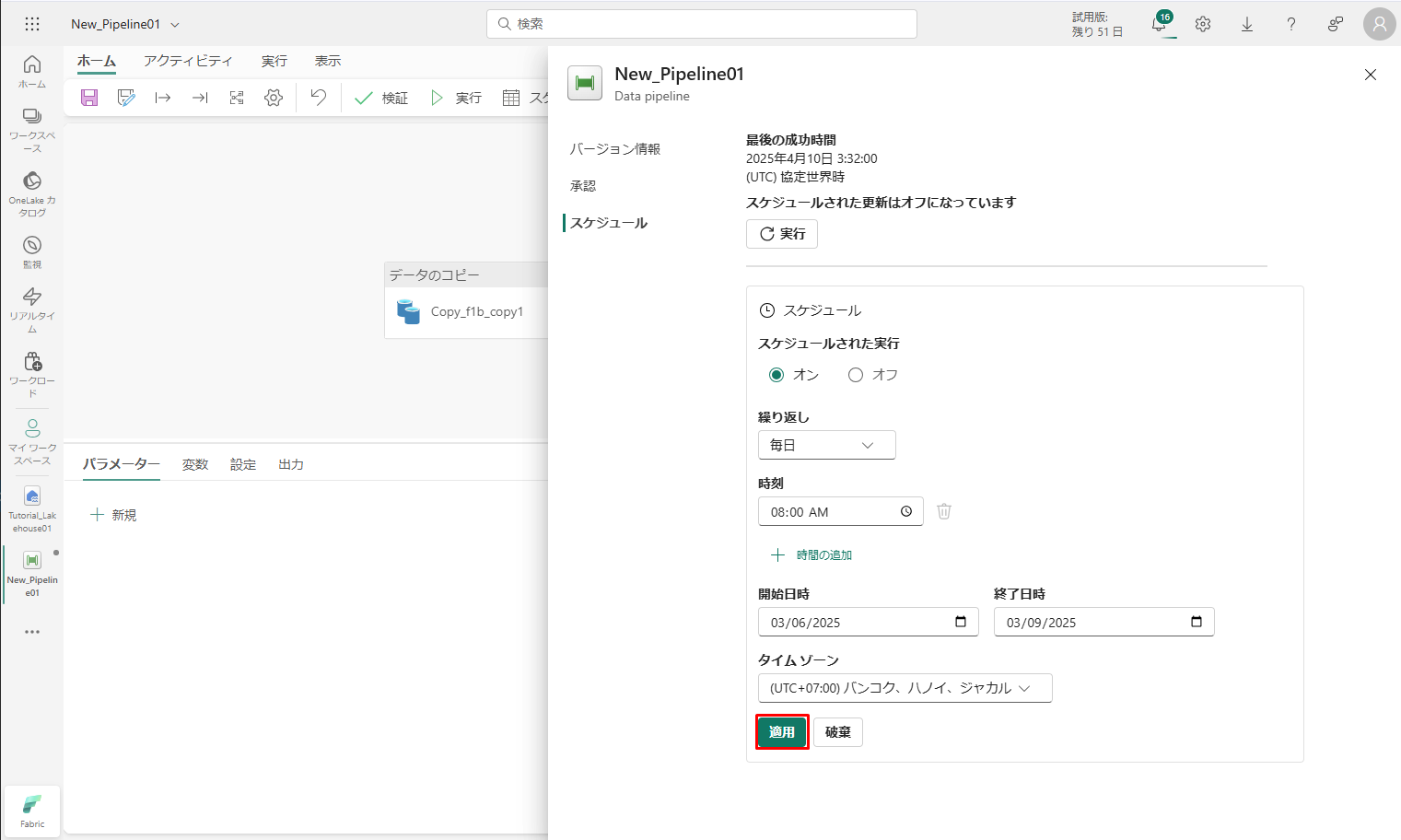
Task: Expand the 繰り返し (毎日) dropdown
Action: click(826, 445)
